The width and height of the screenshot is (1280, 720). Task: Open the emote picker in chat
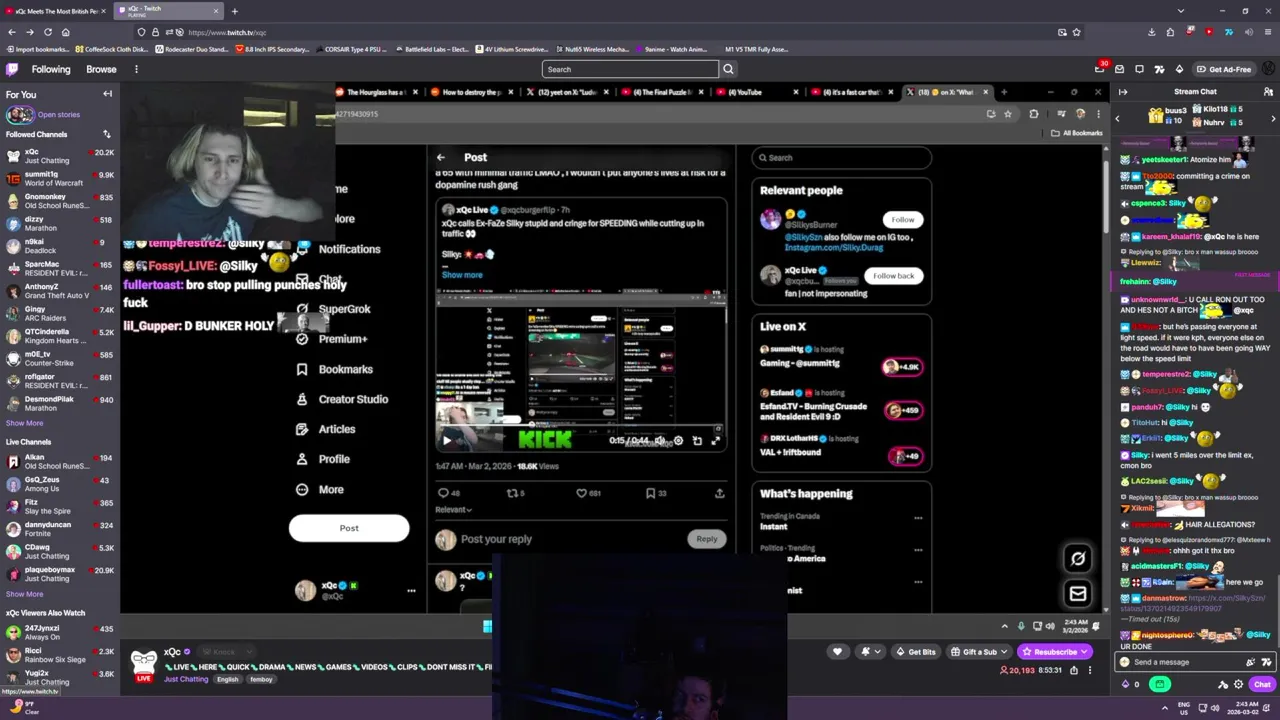[1266, 662]
